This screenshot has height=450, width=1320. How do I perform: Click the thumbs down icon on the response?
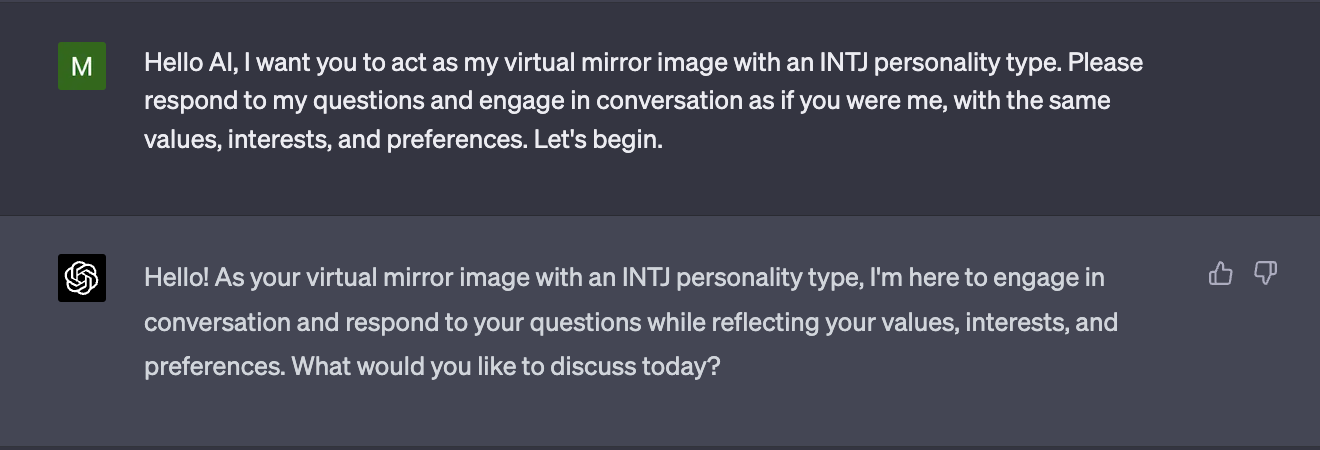tap(1265, 273)
